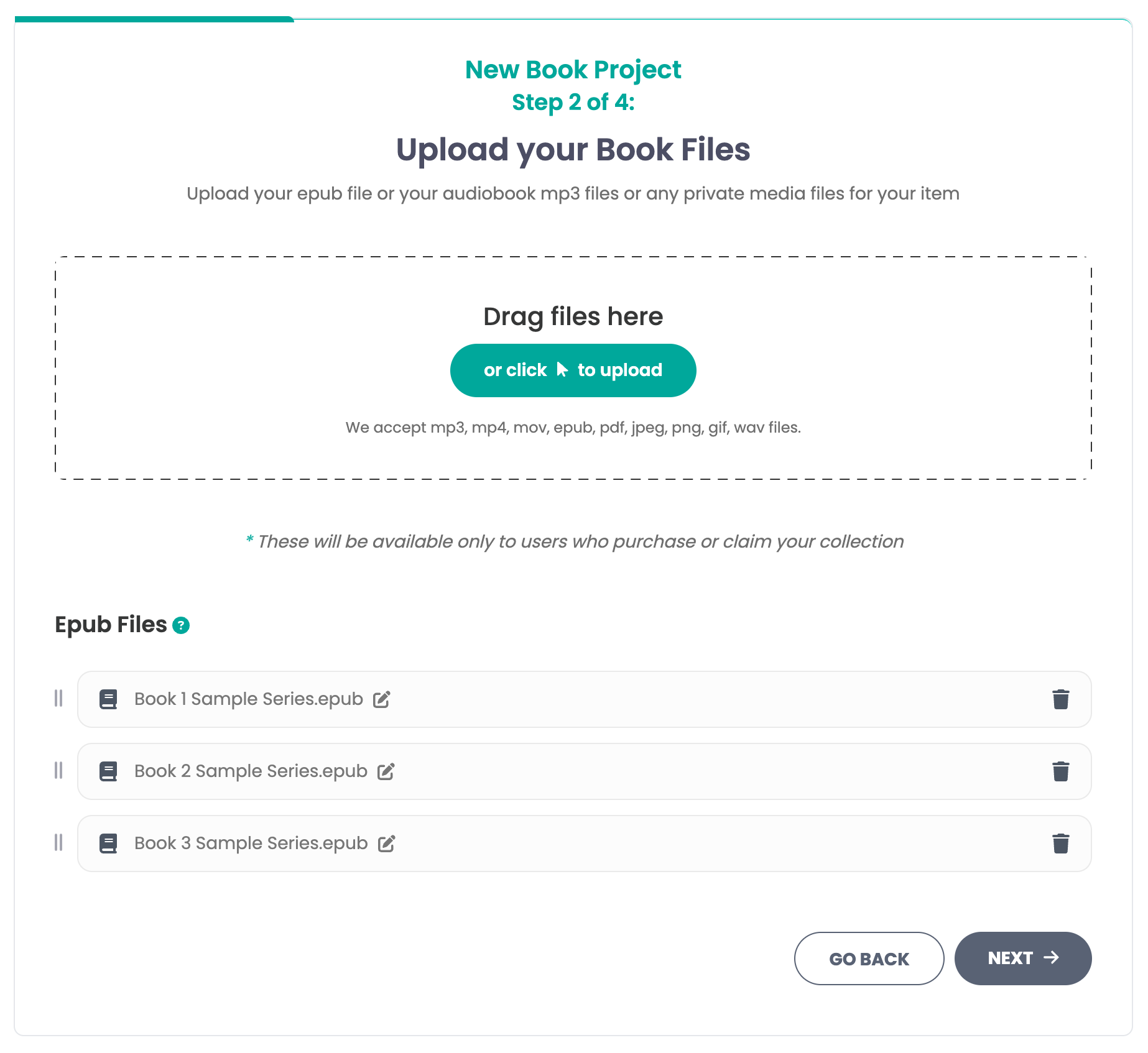Click the book icon on Book 3's row
Image resolution: width=1148 pixels, height=1053 pixels.
click(109, 843)
